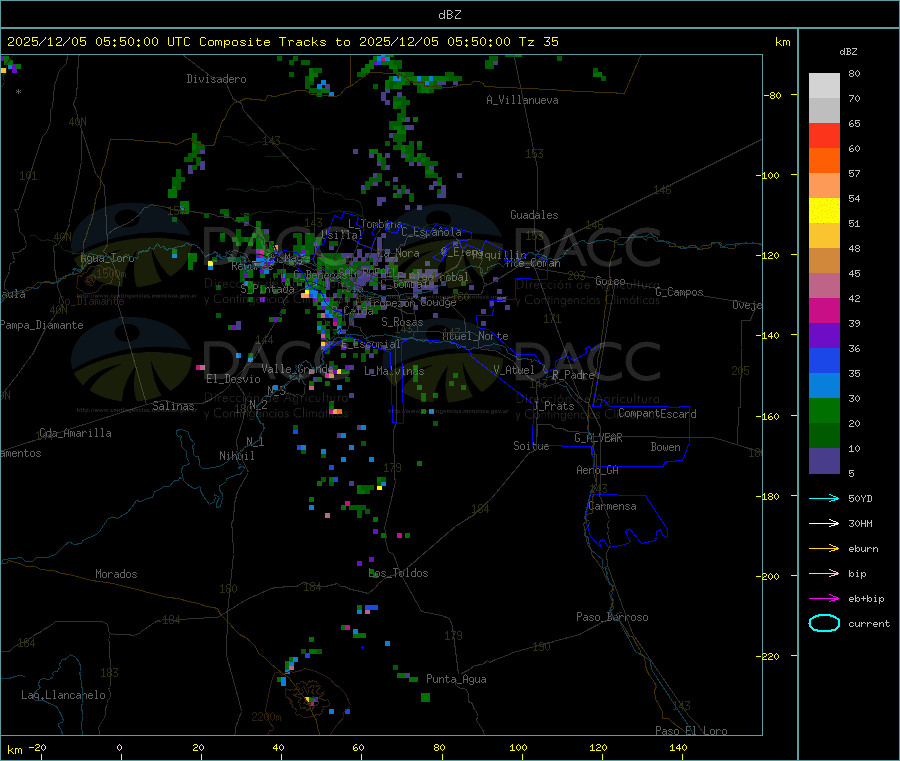Screen dimensions: 900x761
Task: Click the Punta_Agua map label
Action: tap(456, 679)
